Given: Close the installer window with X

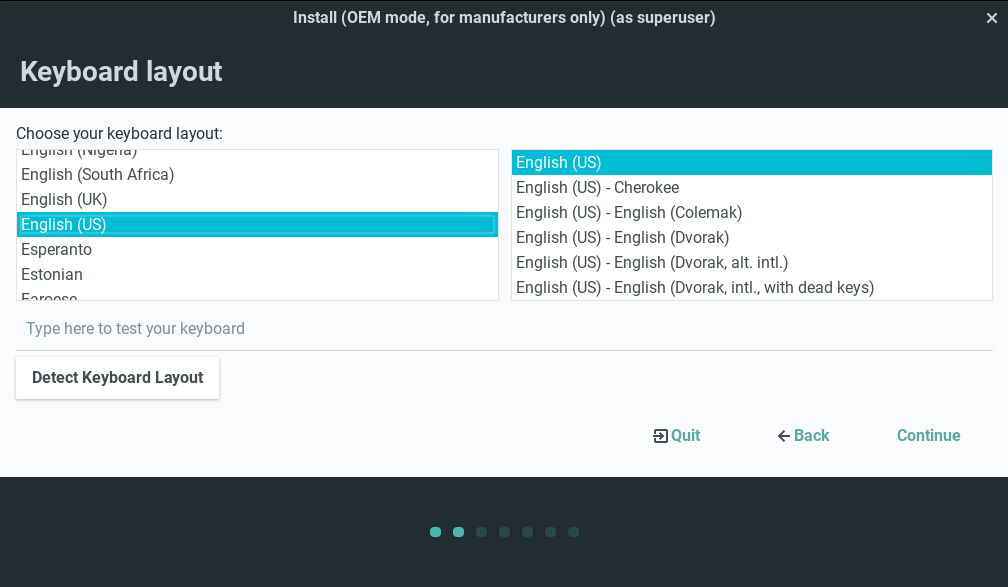Looking at the screenshot, I should point(991,18).
